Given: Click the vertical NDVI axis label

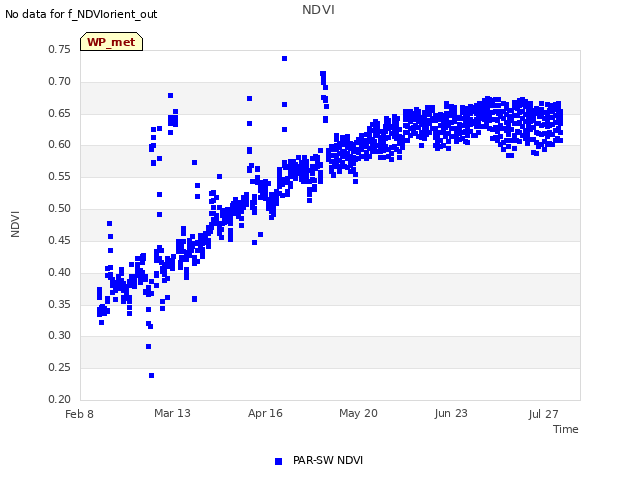Looking at the screenshot, I should click(15, 224).
